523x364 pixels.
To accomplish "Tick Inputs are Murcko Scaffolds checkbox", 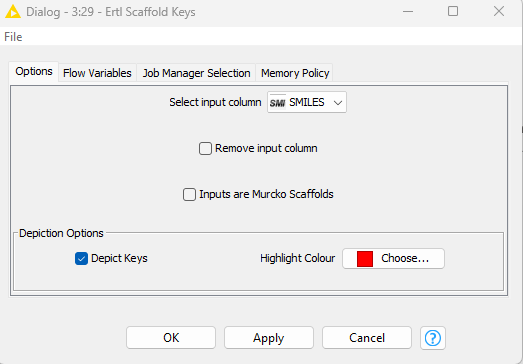I will point(189,195).
